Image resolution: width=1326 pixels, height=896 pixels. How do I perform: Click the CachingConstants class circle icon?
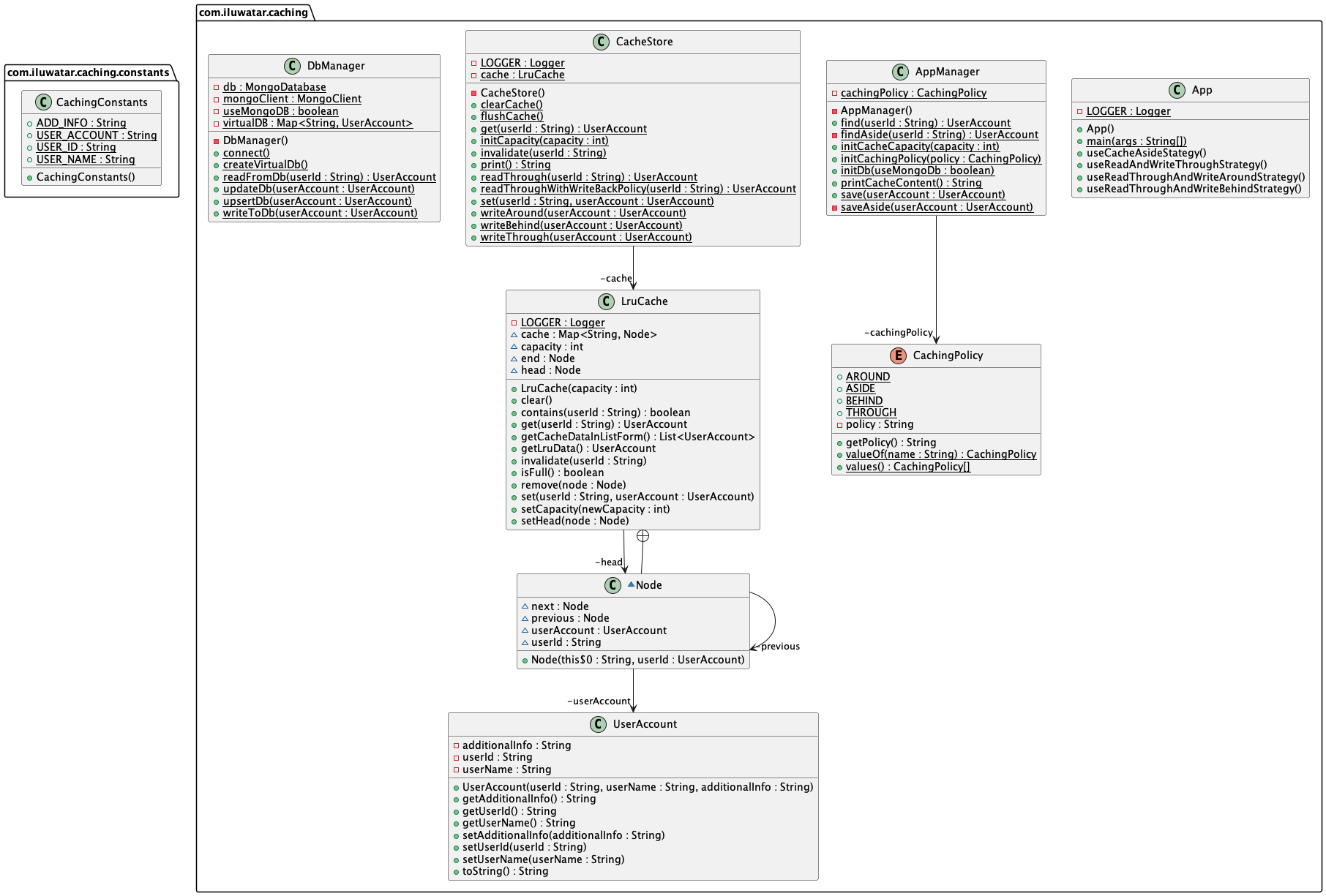click(x=43, y=102)
